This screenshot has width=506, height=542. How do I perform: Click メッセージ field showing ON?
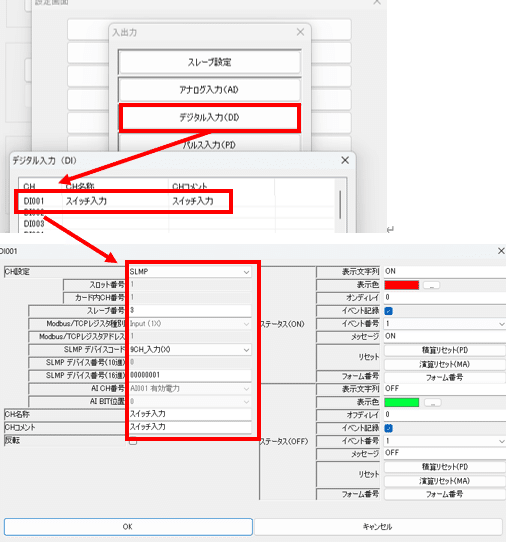pyautogui.click(x=445, y=336)
